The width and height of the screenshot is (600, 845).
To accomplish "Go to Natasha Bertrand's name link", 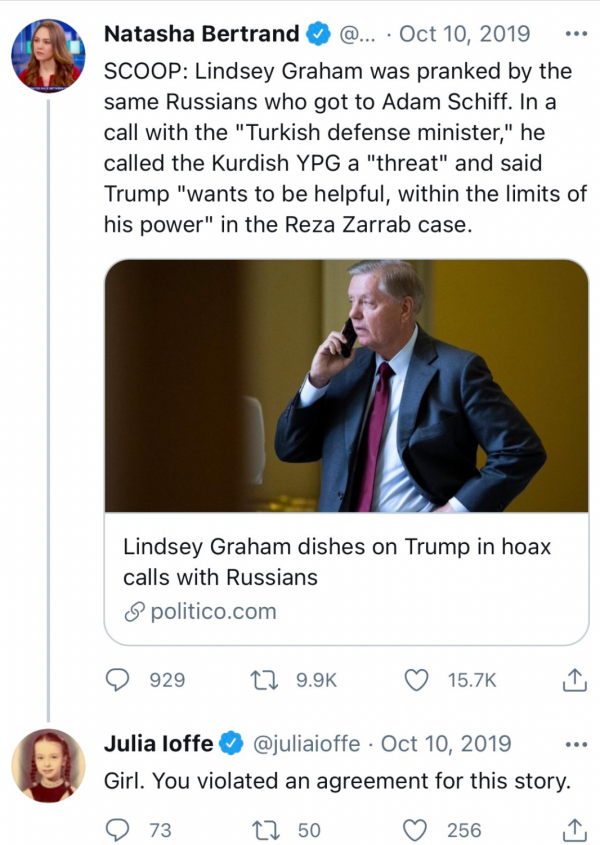I will click(201, 34).
